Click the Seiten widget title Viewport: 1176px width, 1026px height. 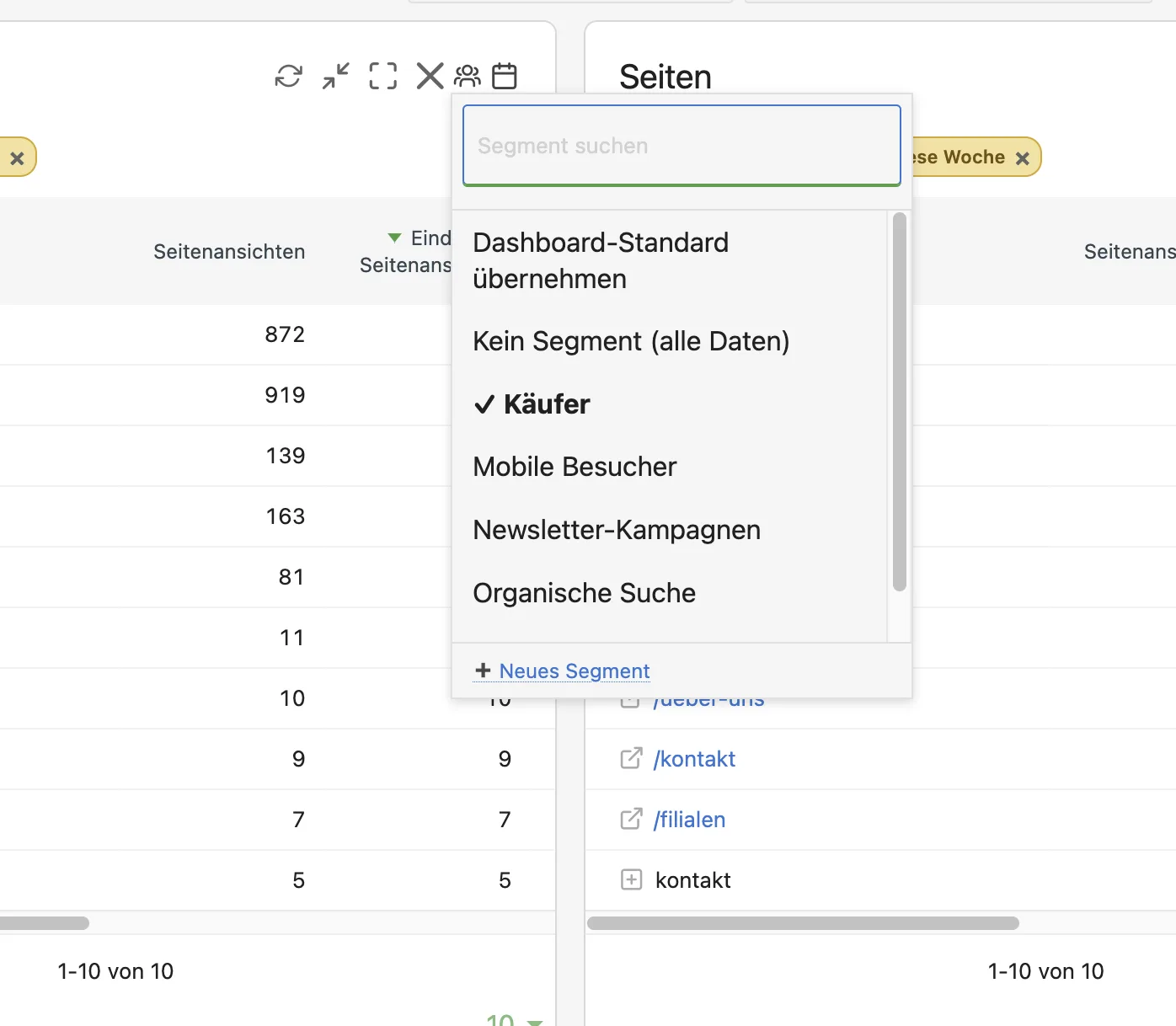[x=666, y=77]
